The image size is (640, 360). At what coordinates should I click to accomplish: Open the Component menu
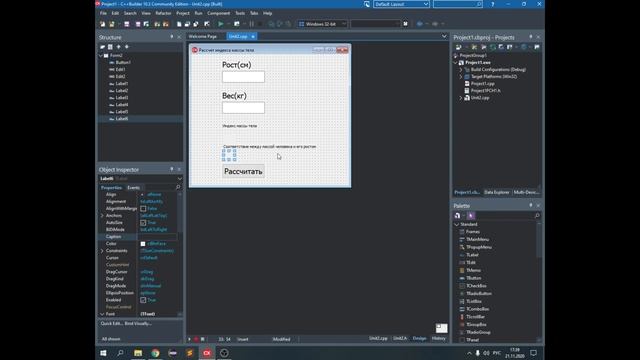pos(218,13)
